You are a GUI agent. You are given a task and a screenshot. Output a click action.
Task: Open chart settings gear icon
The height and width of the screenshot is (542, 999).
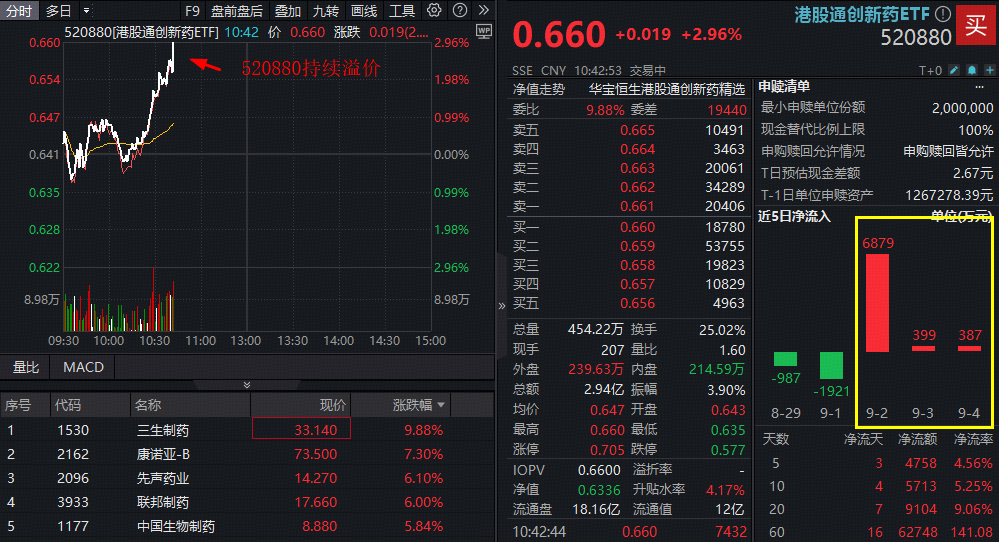pyautogui.click(x=433, y=11)
